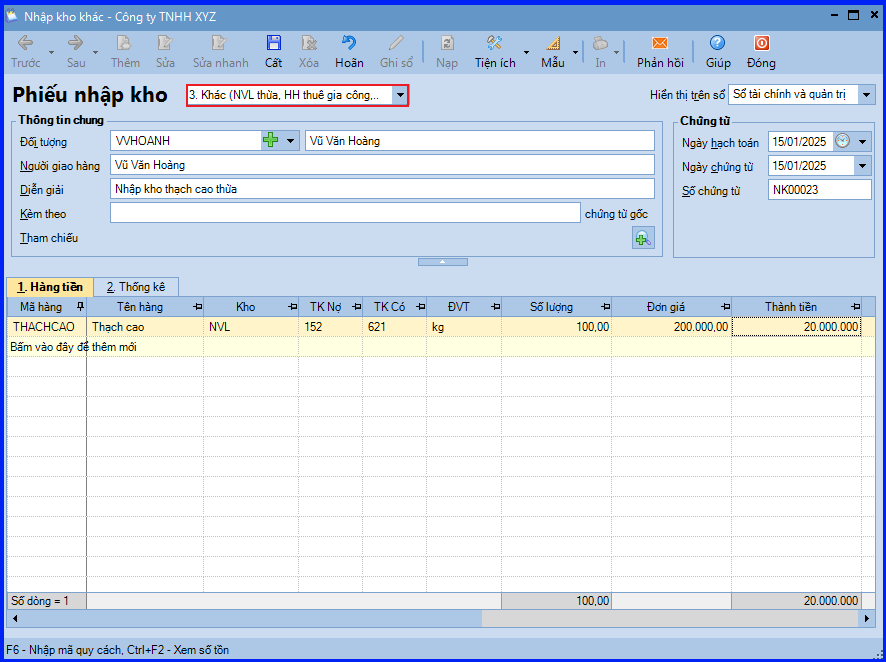This screenshot has height=662, width=886.
Task: Switch to the Thống kê tab
Action: coord(136,287)
